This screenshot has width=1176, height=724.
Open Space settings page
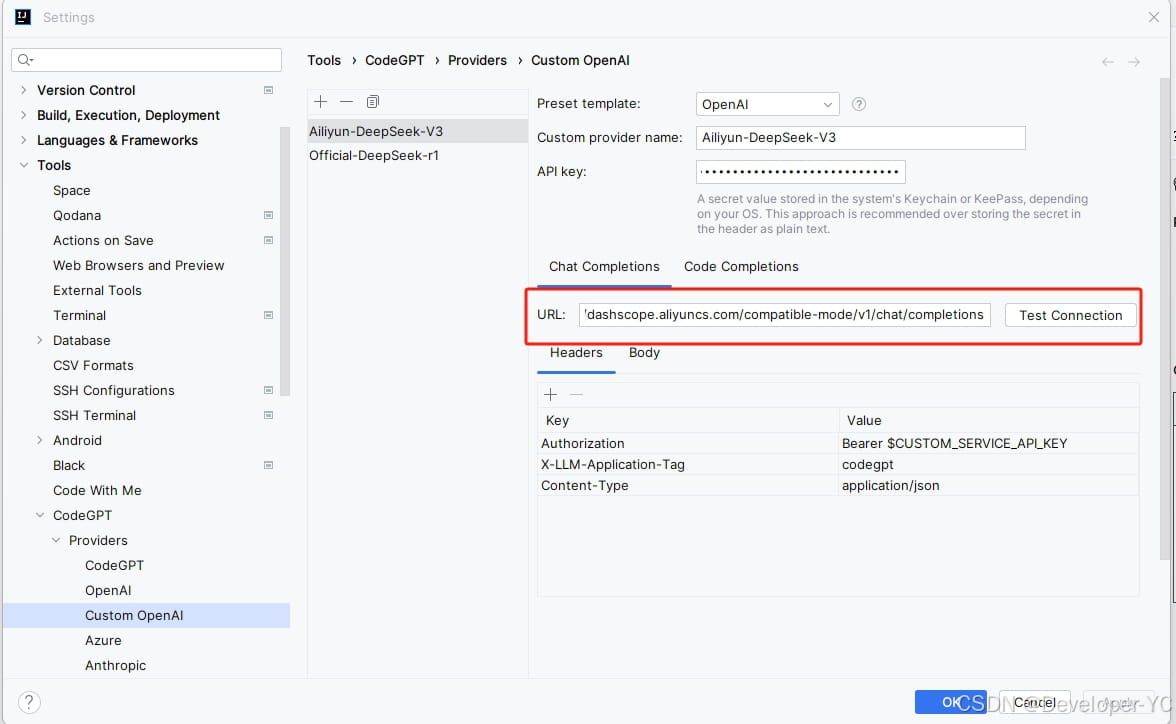[x=71, y=191]
